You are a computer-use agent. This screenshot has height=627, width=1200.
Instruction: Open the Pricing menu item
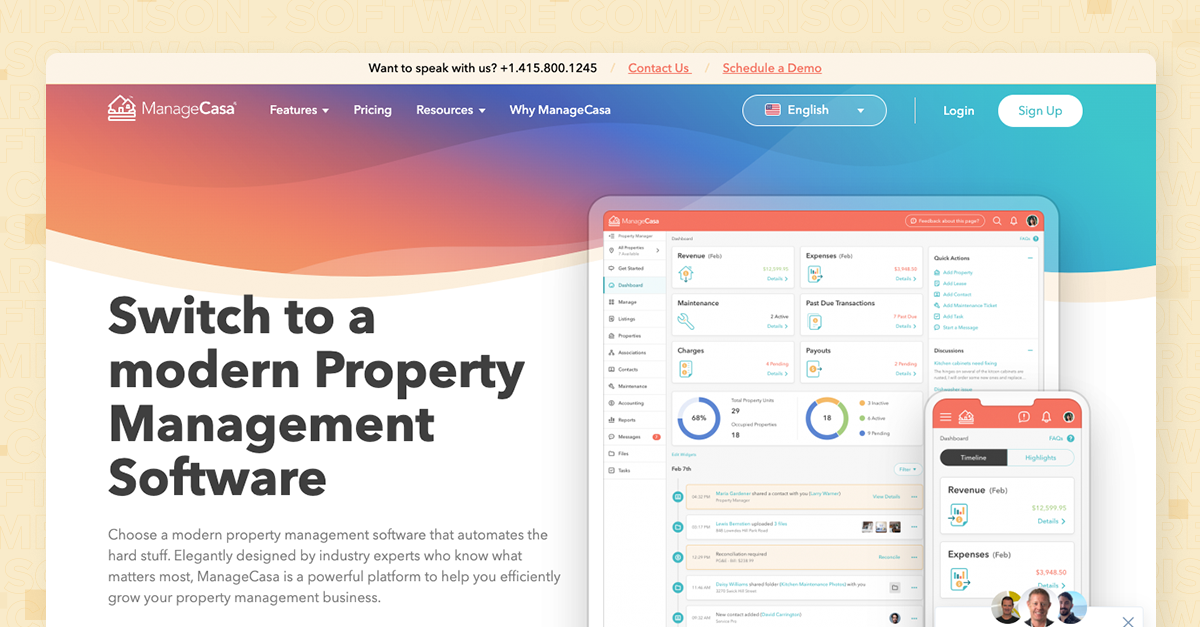pos(372,110)
